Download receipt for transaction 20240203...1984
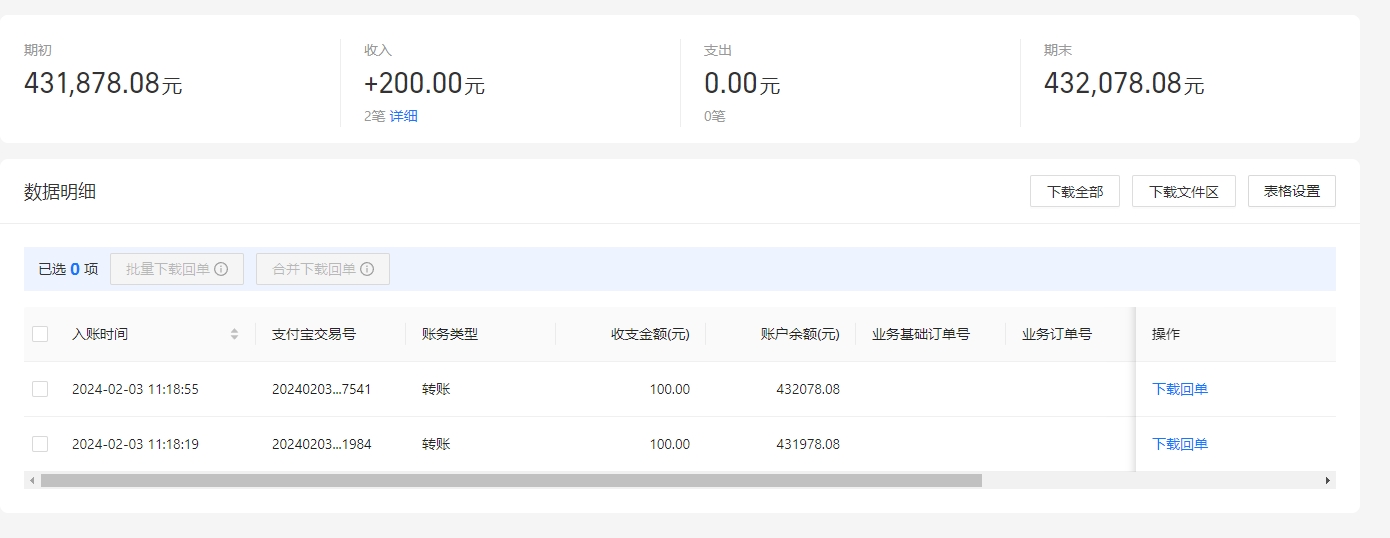This screenshot has height=538, width=1390. [1180, 444]
